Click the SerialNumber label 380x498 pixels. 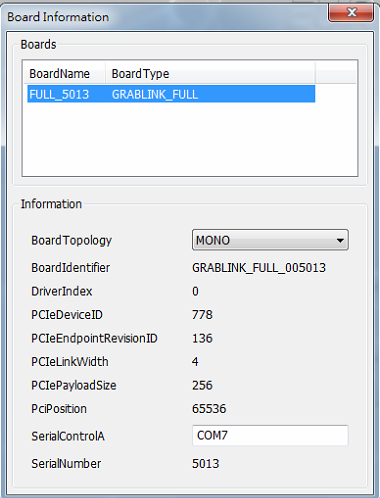click(66, 464)
